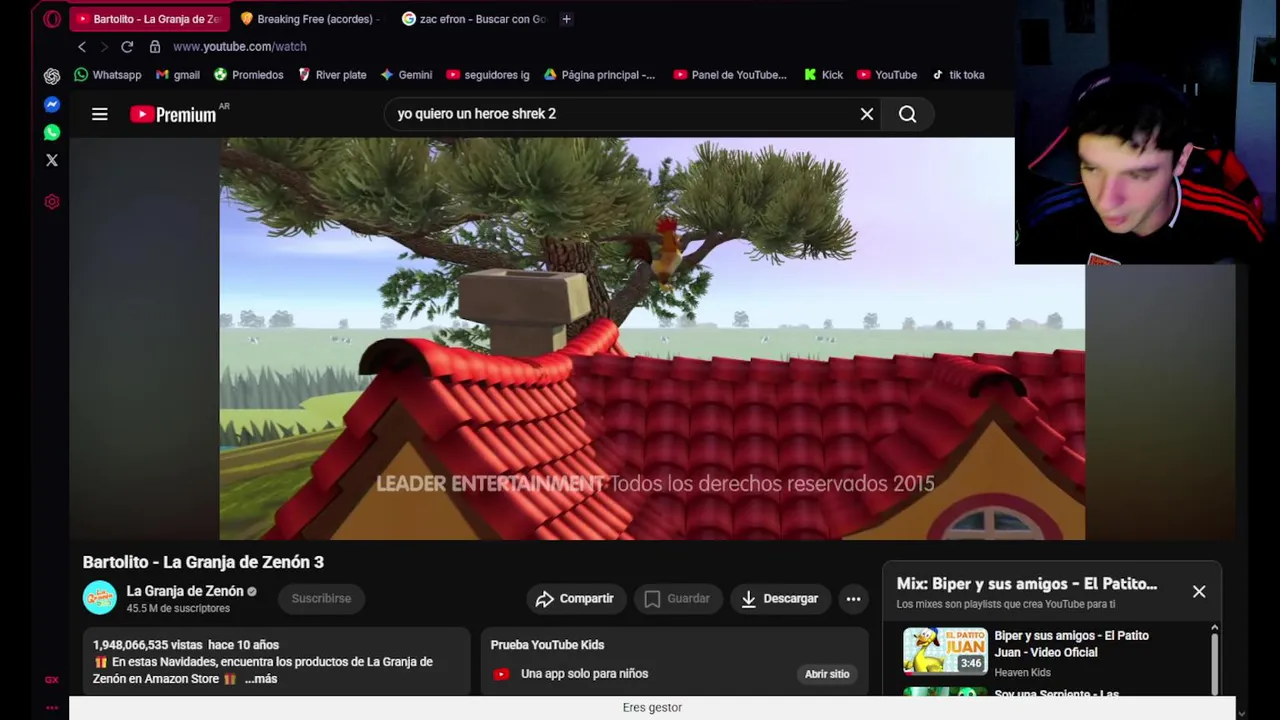The image size is (1280, 720).
Task: Open the Whatsapp bookmark
Action: pos(107,75)
